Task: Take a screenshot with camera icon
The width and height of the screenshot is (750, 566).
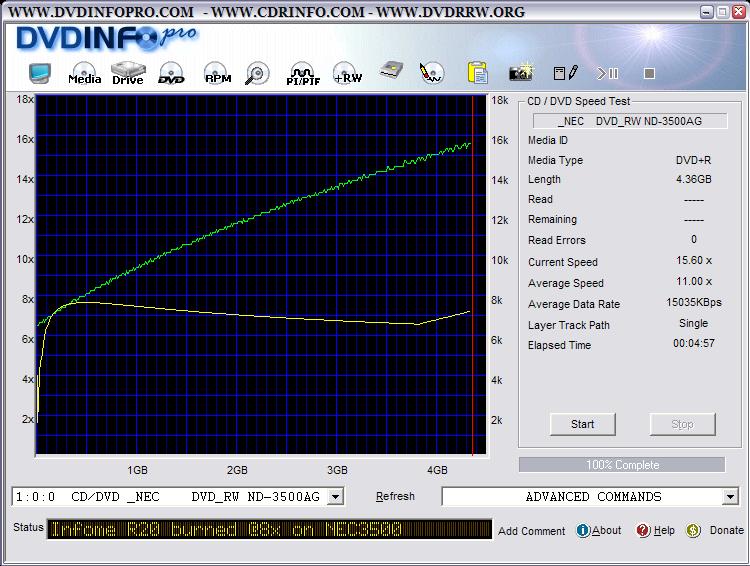Action: point(521,73)
